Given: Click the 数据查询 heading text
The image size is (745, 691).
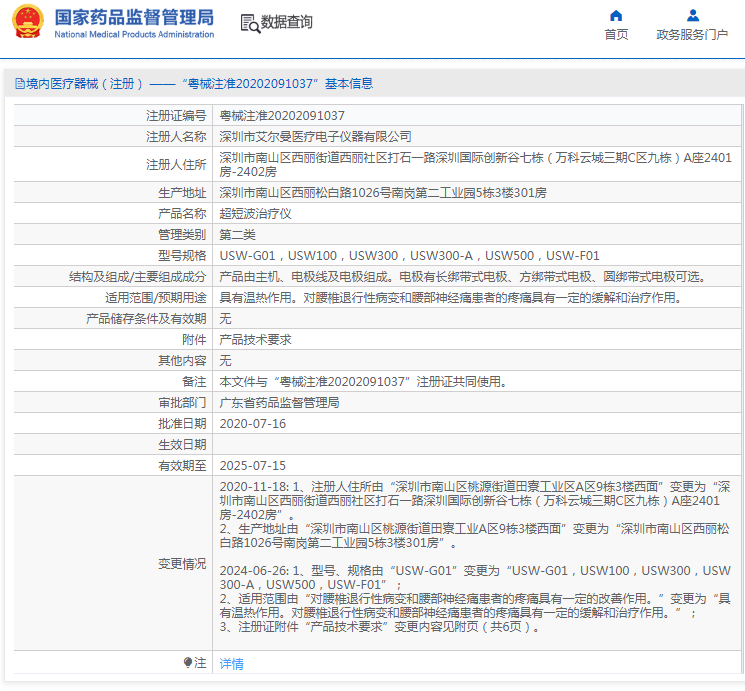Looking at the screenshot, I should click(286, 22).
